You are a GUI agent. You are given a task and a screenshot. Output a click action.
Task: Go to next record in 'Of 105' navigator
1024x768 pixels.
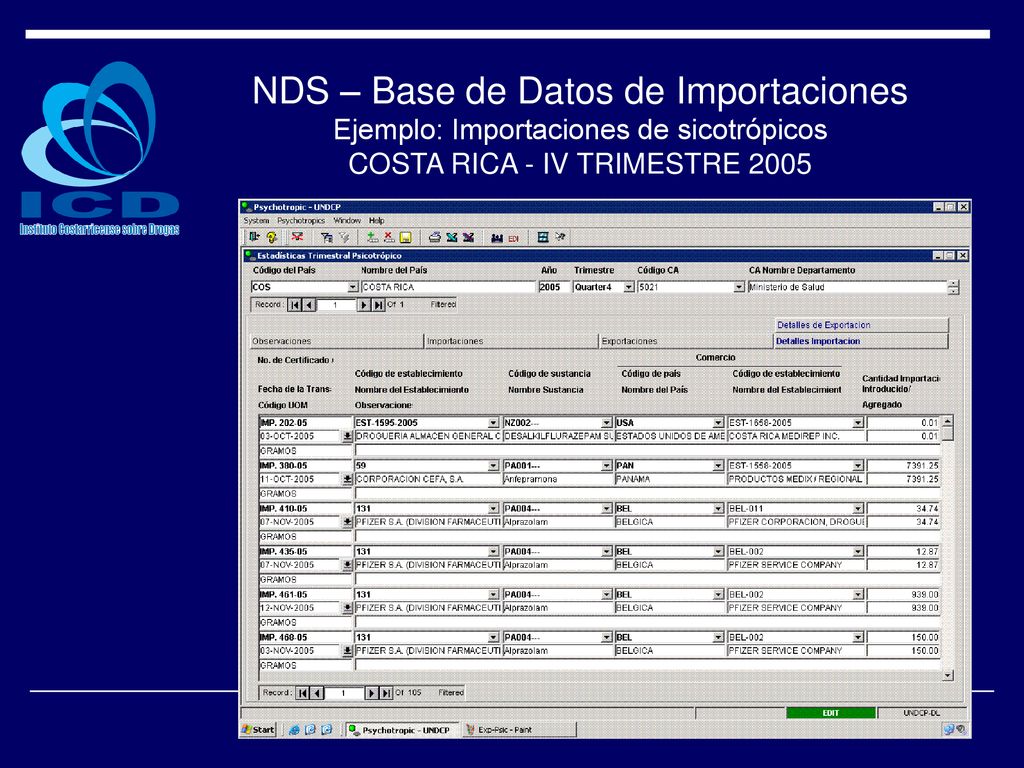372,693
